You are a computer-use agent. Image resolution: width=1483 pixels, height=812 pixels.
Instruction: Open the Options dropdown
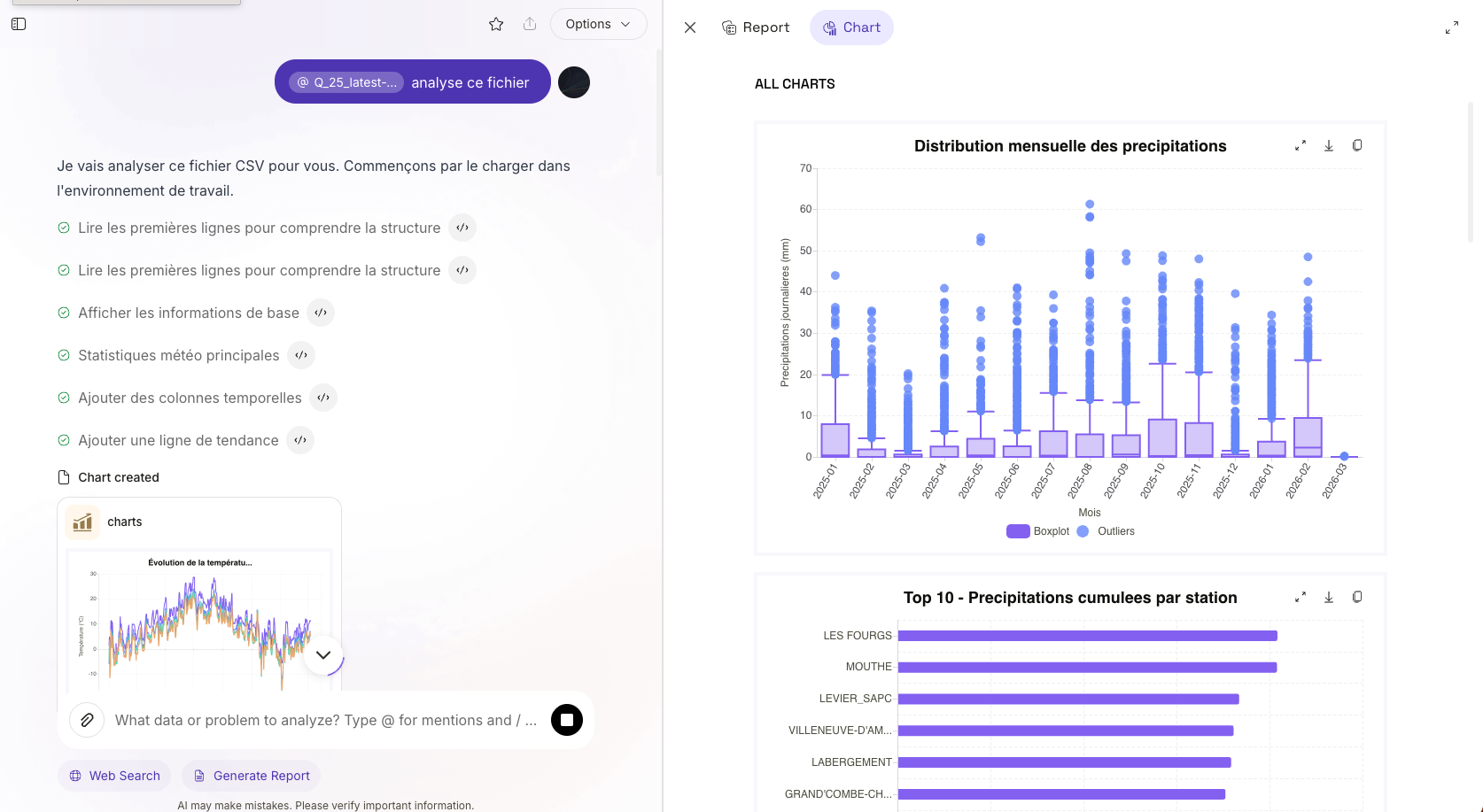point(599,24)
